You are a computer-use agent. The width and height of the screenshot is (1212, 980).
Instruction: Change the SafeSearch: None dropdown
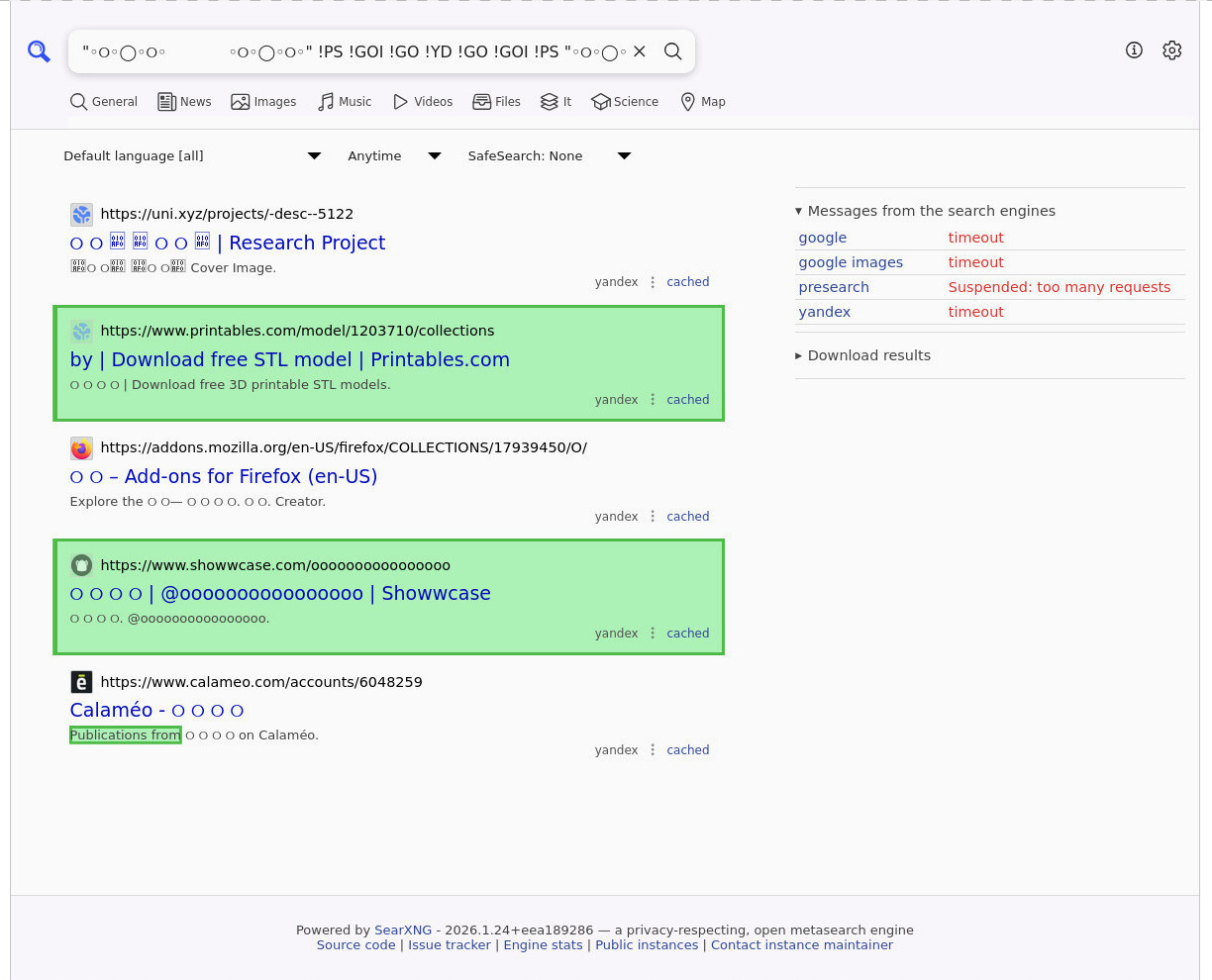(x=549, y=156)
